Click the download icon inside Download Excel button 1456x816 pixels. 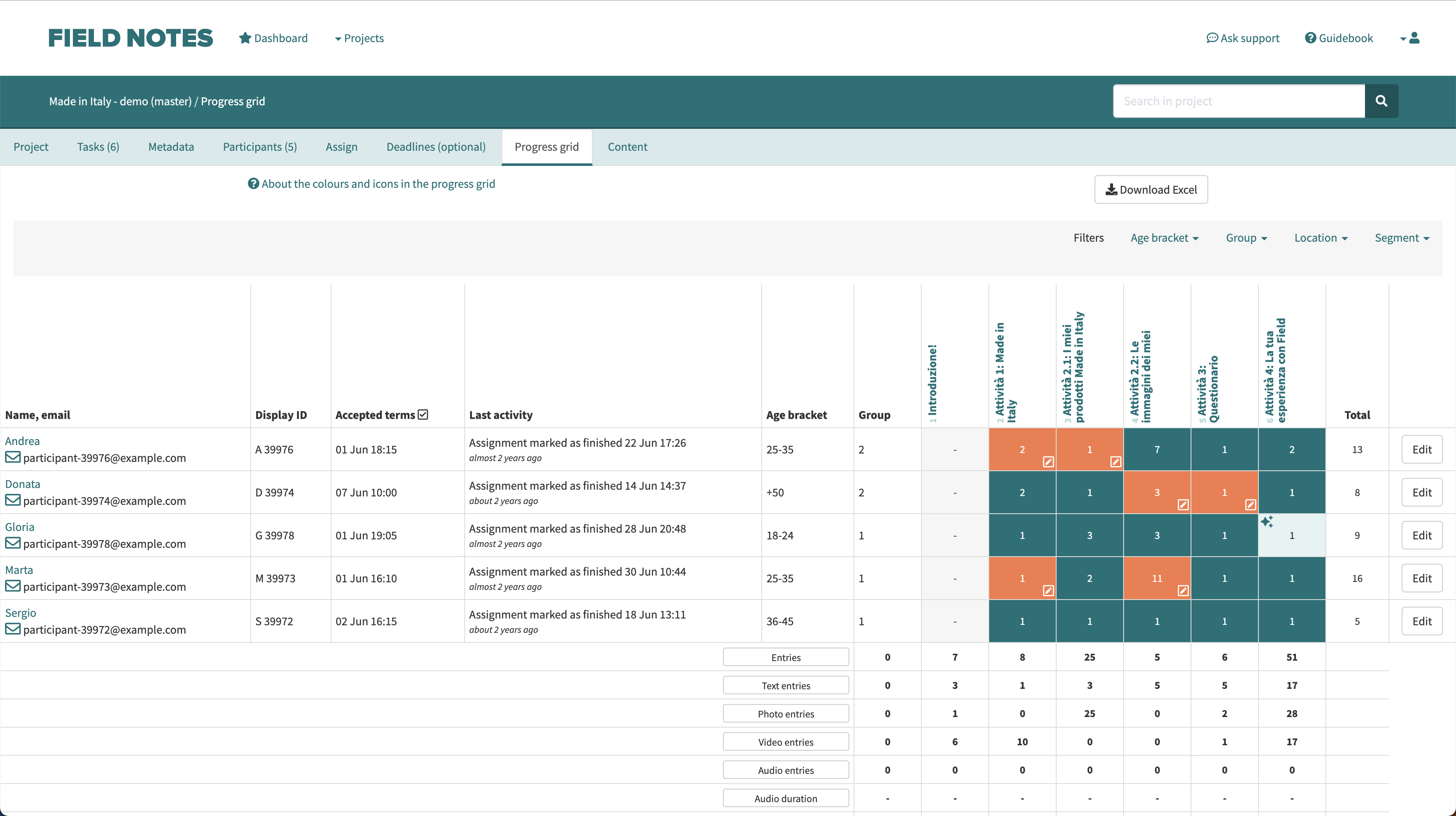pyautogui.click(x=1111, y=190)
